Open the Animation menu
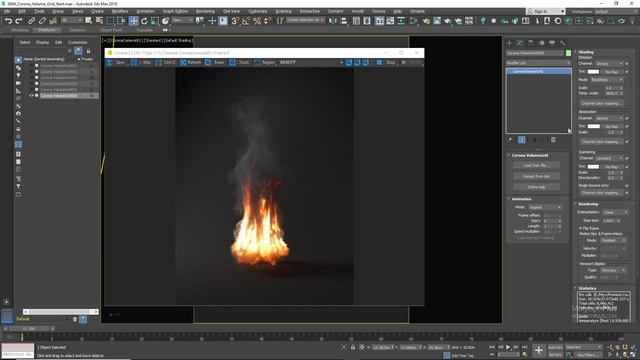Viewport: 640px width, 360px height. pos(145,11)
